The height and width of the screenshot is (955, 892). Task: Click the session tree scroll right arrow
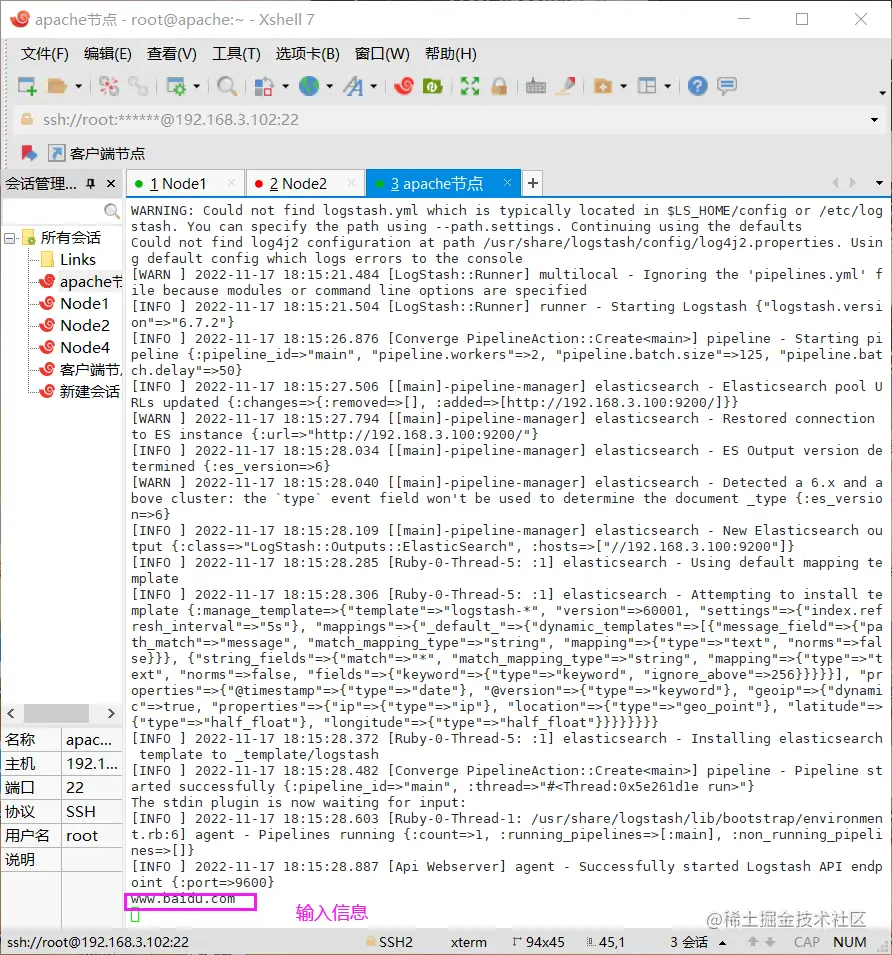tap(111, 713)
